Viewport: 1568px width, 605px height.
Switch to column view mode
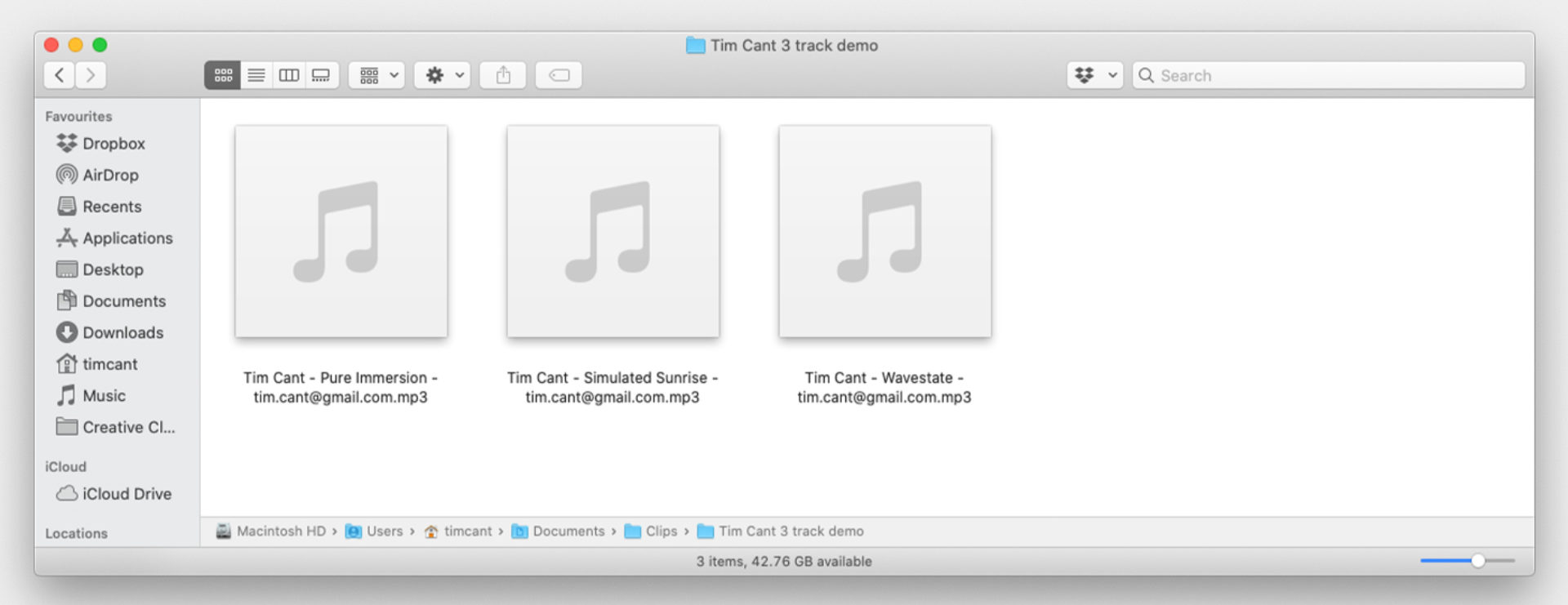(289, 75)
